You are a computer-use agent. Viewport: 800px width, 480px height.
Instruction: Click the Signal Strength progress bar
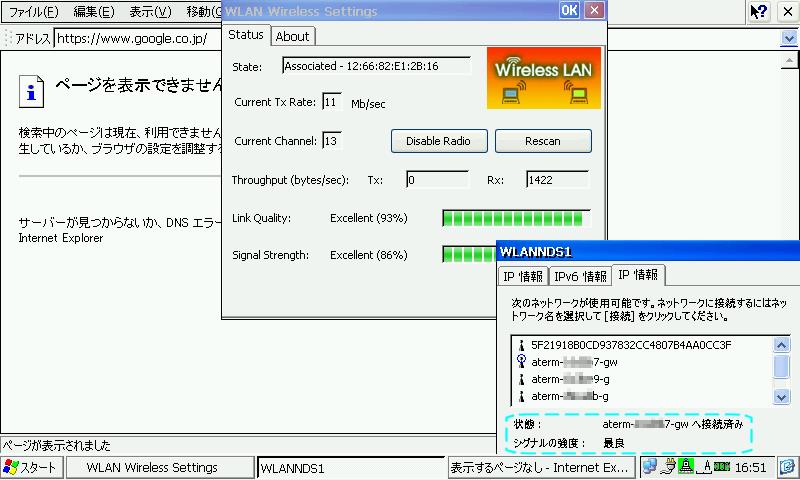pyautogui.click(x=469, y=255)
